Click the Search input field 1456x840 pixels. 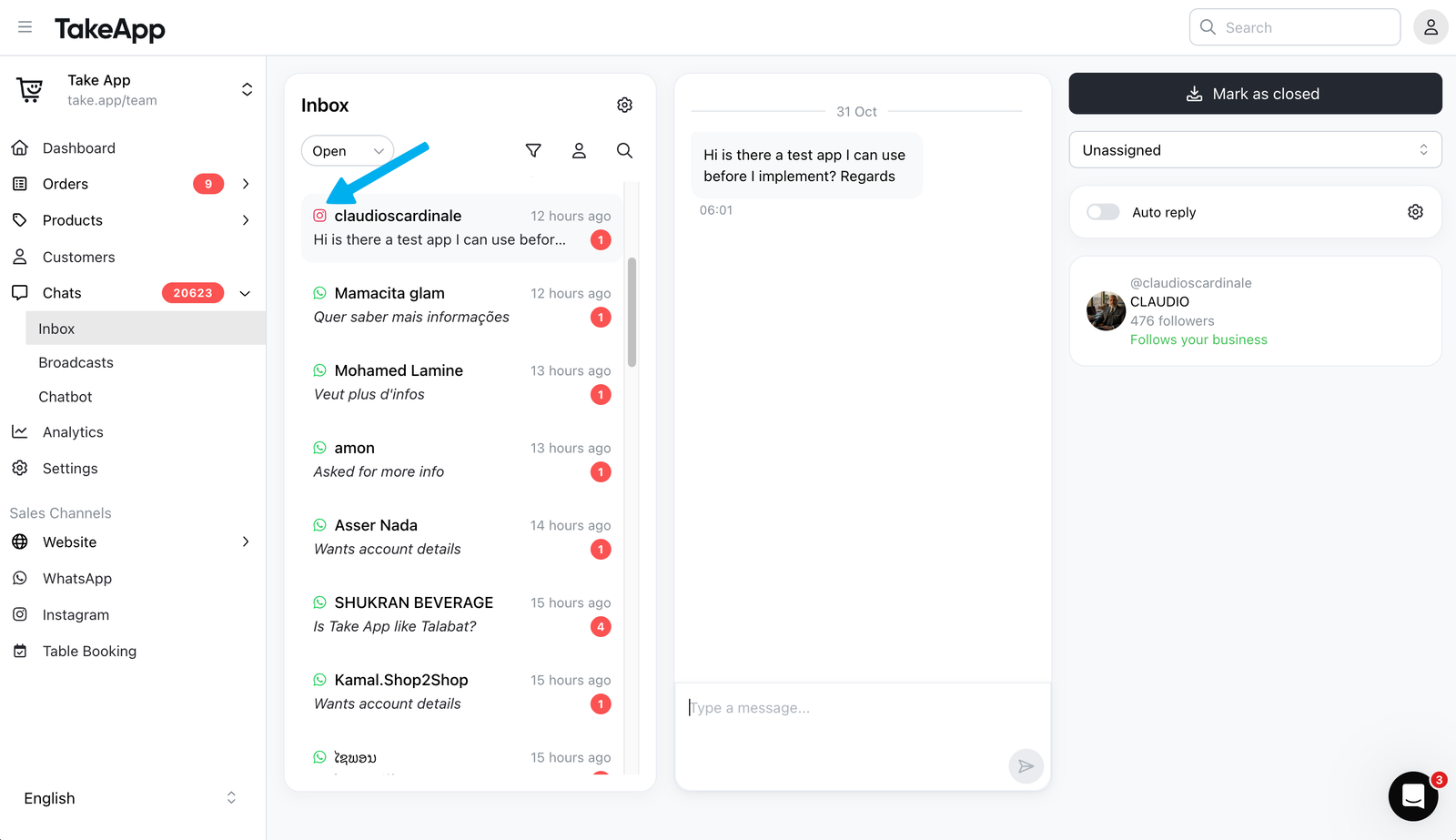coord(1294,27)
